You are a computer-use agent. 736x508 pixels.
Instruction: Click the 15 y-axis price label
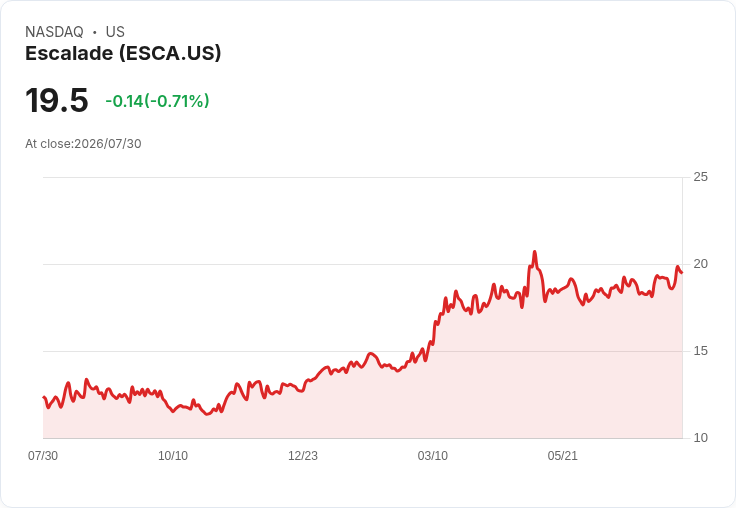click(700, 351)
